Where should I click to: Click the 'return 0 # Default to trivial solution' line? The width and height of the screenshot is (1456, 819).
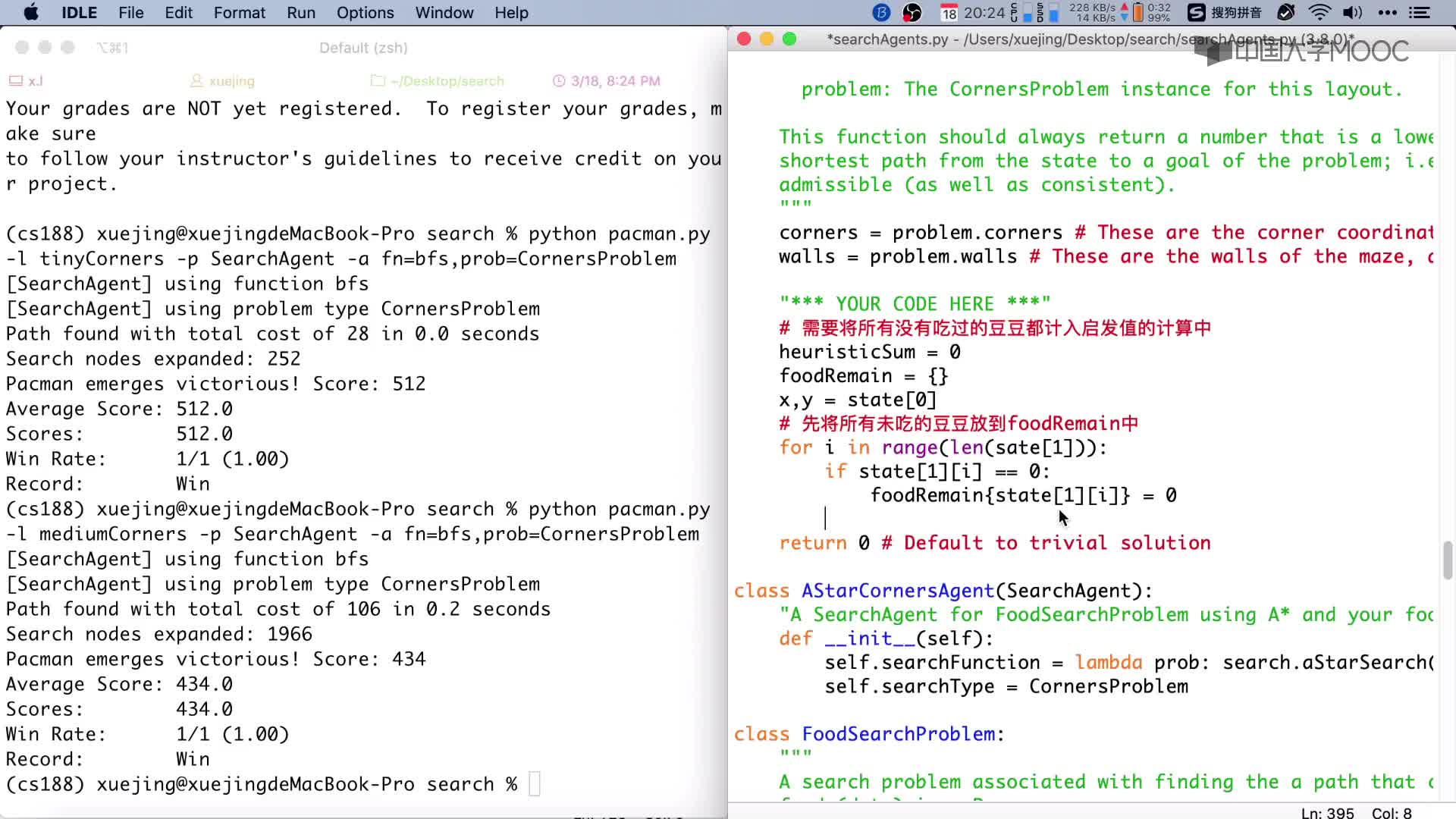coord(995,543)
